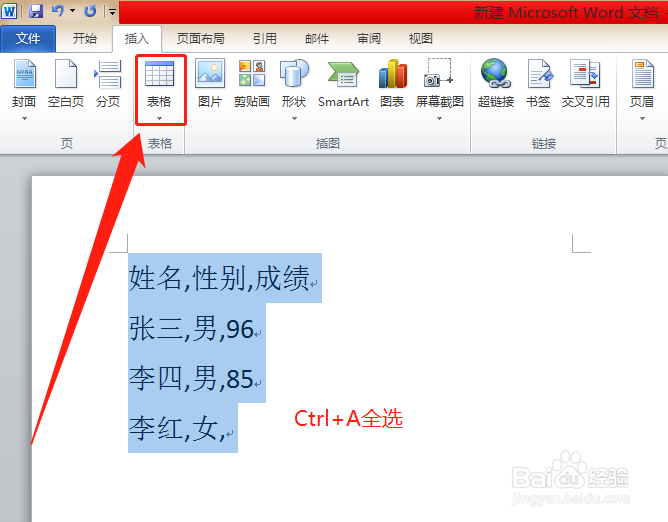Click the text line 张三,男,96
This screenshot has height=522, width=668.
point(191,329)
